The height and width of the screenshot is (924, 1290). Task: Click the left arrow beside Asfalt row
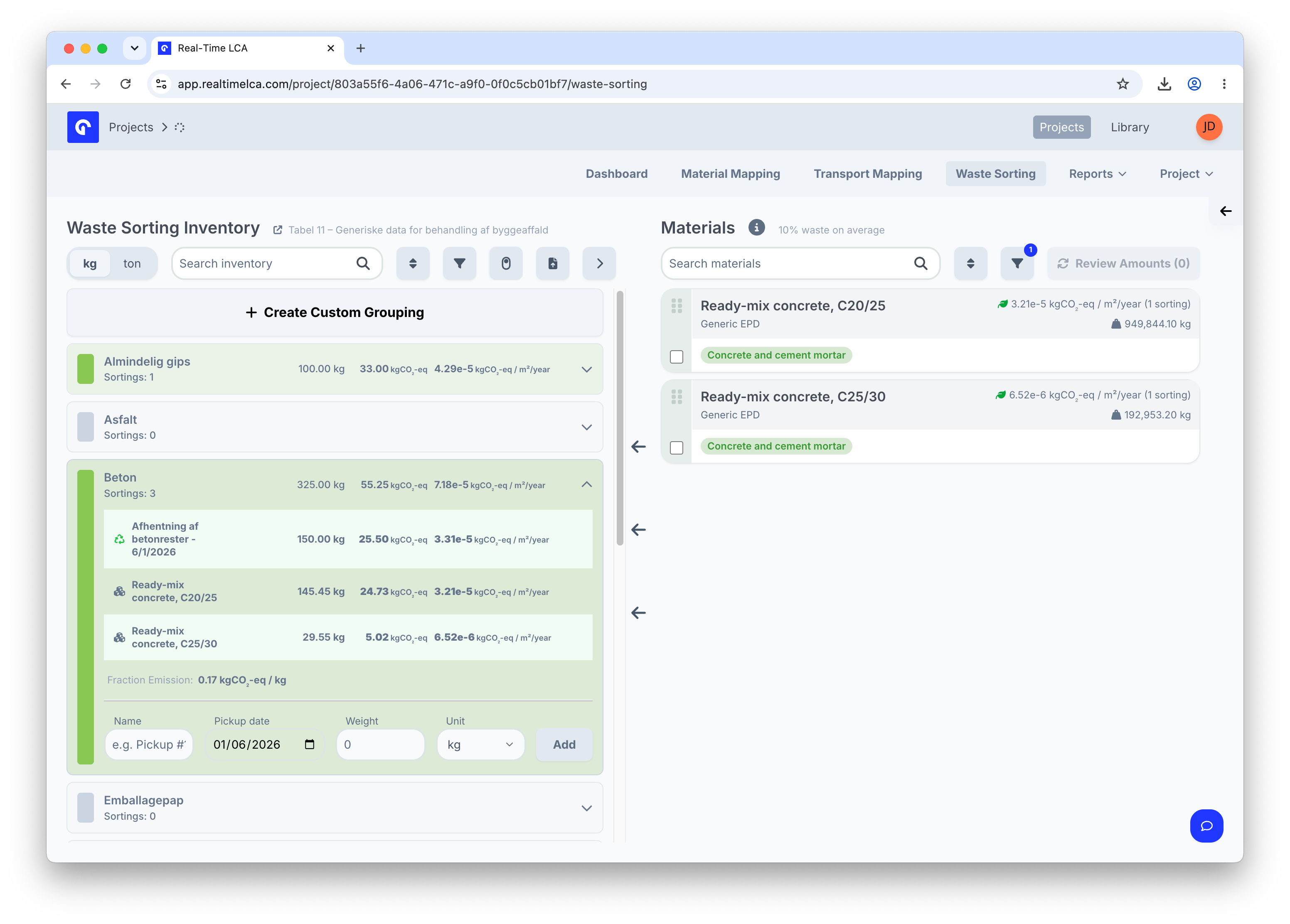pyautogui.click(x=638, y=447)
